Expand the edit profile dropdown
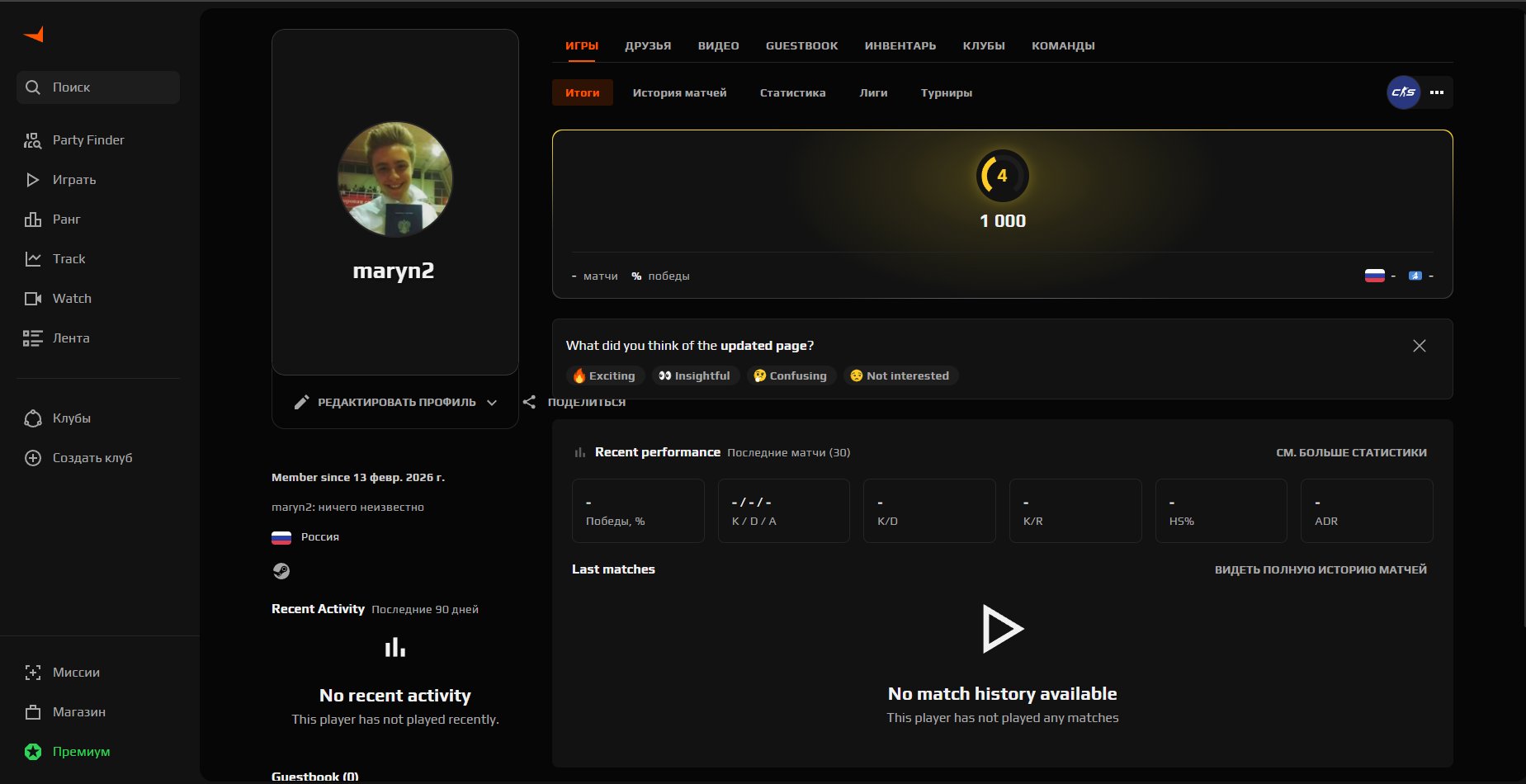Viewport: 1526px width, 784px height. coord(492,403)
